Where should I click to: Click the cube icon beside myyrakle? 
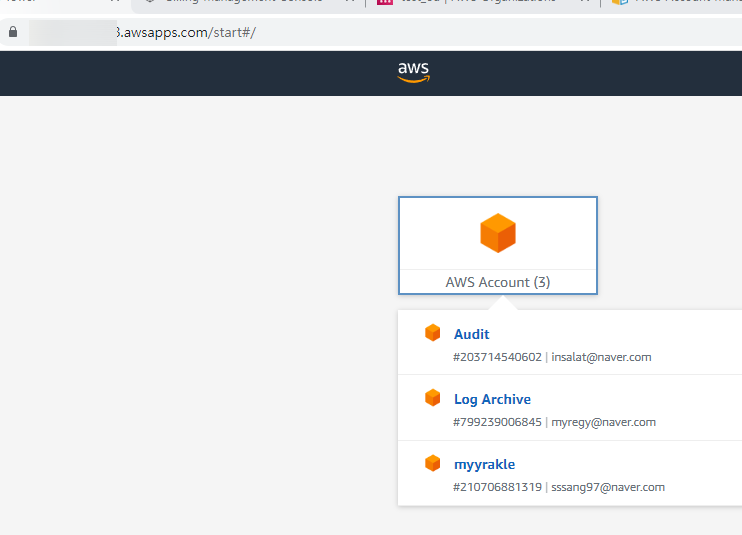(x=433, y=463)
